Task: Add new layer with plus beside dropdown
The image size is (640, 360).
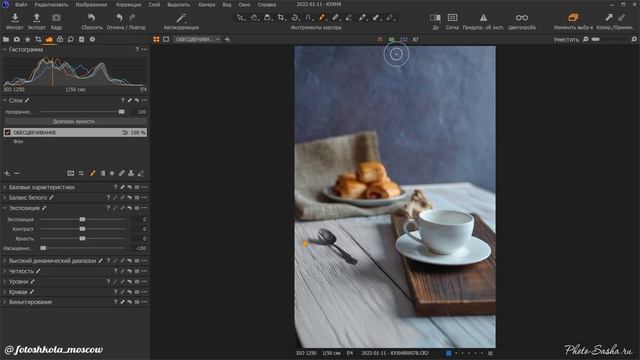Action: click(227, 40)
